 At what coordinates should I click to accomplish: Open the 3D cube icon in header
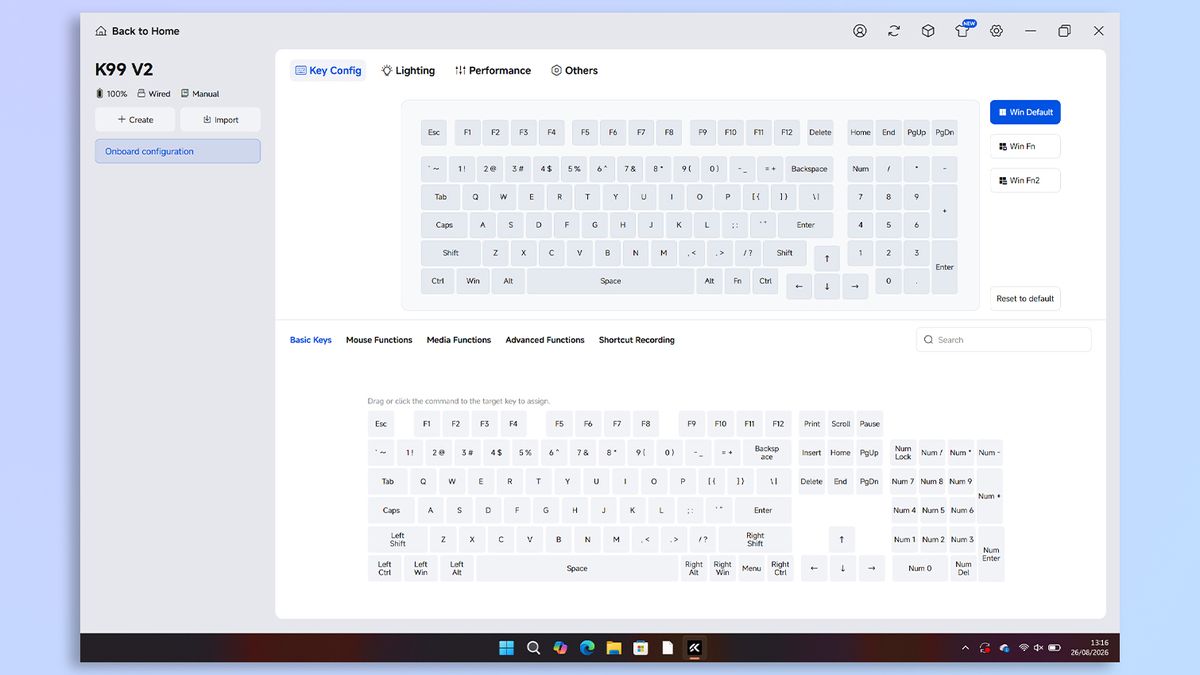point(928,31)
